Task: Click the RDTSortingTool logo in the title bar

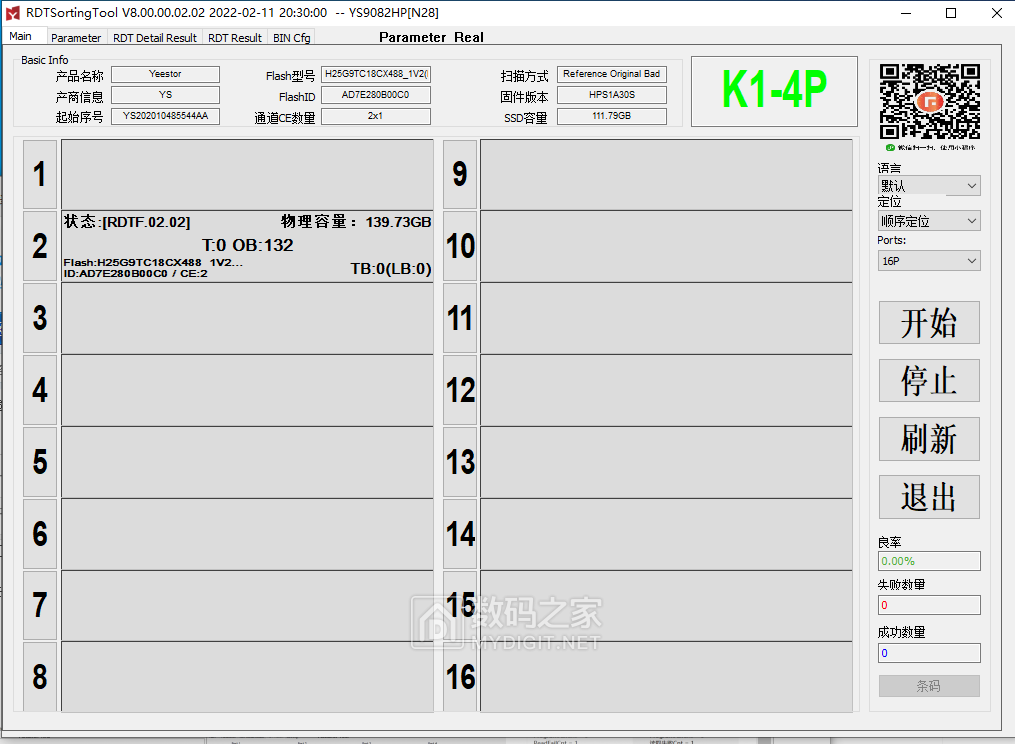Action: (x=12, y=13)
